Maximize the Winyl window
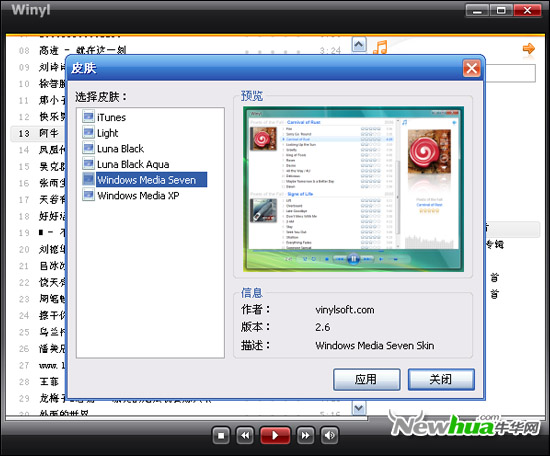The height and width of the screenshot is (456, 550). [501, 11]
